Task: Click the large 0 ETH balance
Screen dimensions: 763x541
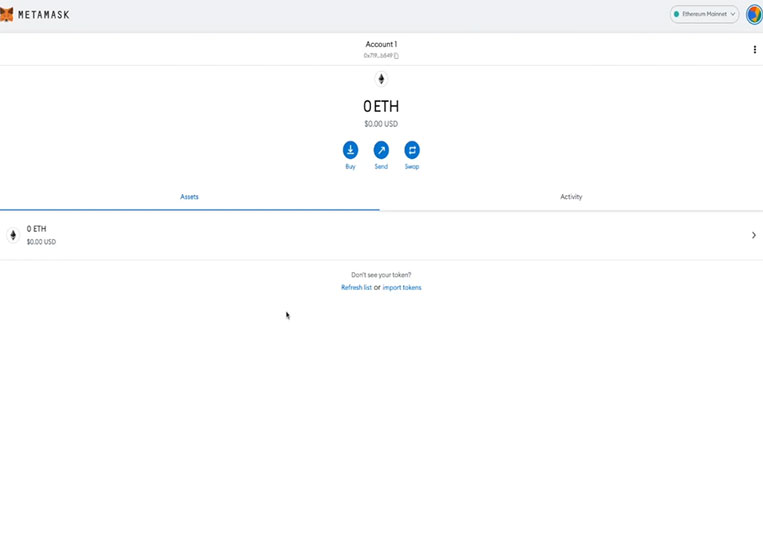Action: [x=381, y=106]
